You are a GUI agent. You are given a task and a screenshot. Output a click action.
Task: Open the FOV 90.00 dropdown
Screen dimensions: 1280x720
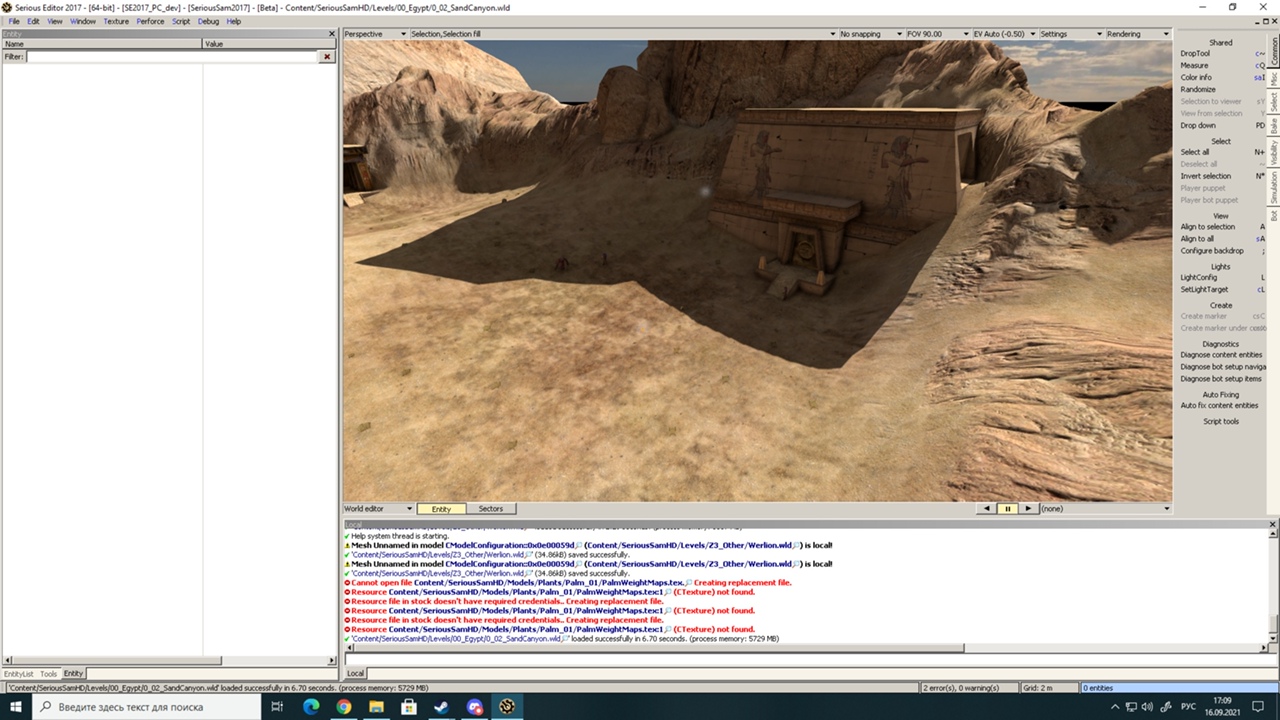(937, 34)
